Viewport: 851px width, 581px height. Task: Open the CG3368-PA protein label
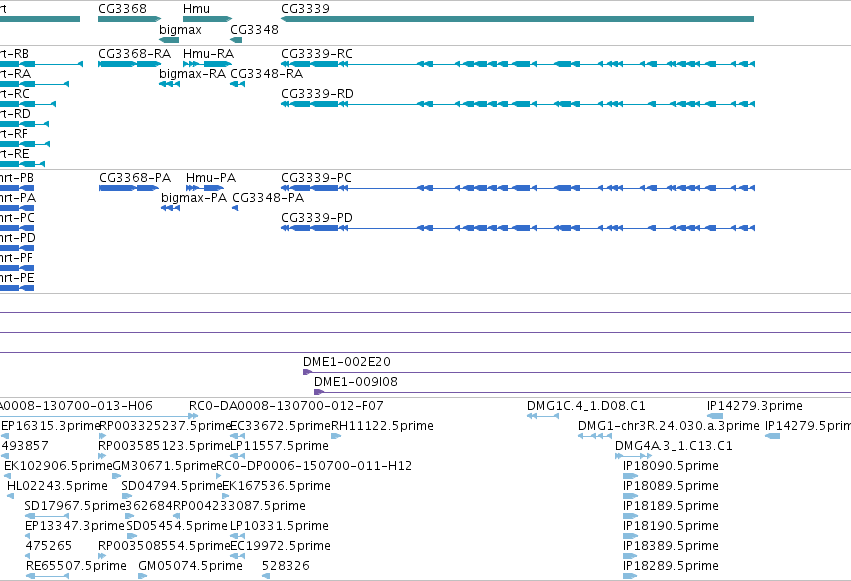click(x=135, y=178)
